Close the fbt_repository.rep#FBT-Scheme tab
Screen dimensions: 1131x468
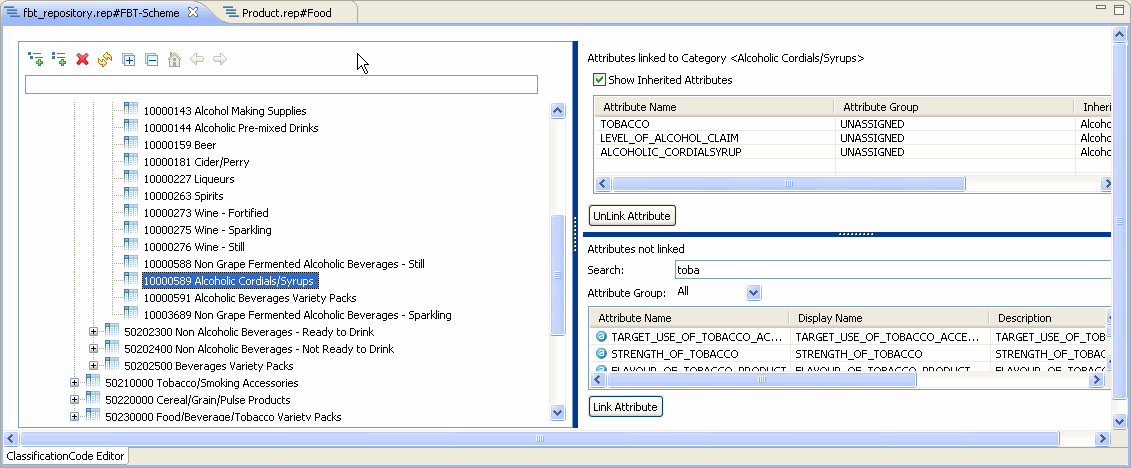(193, 12)
